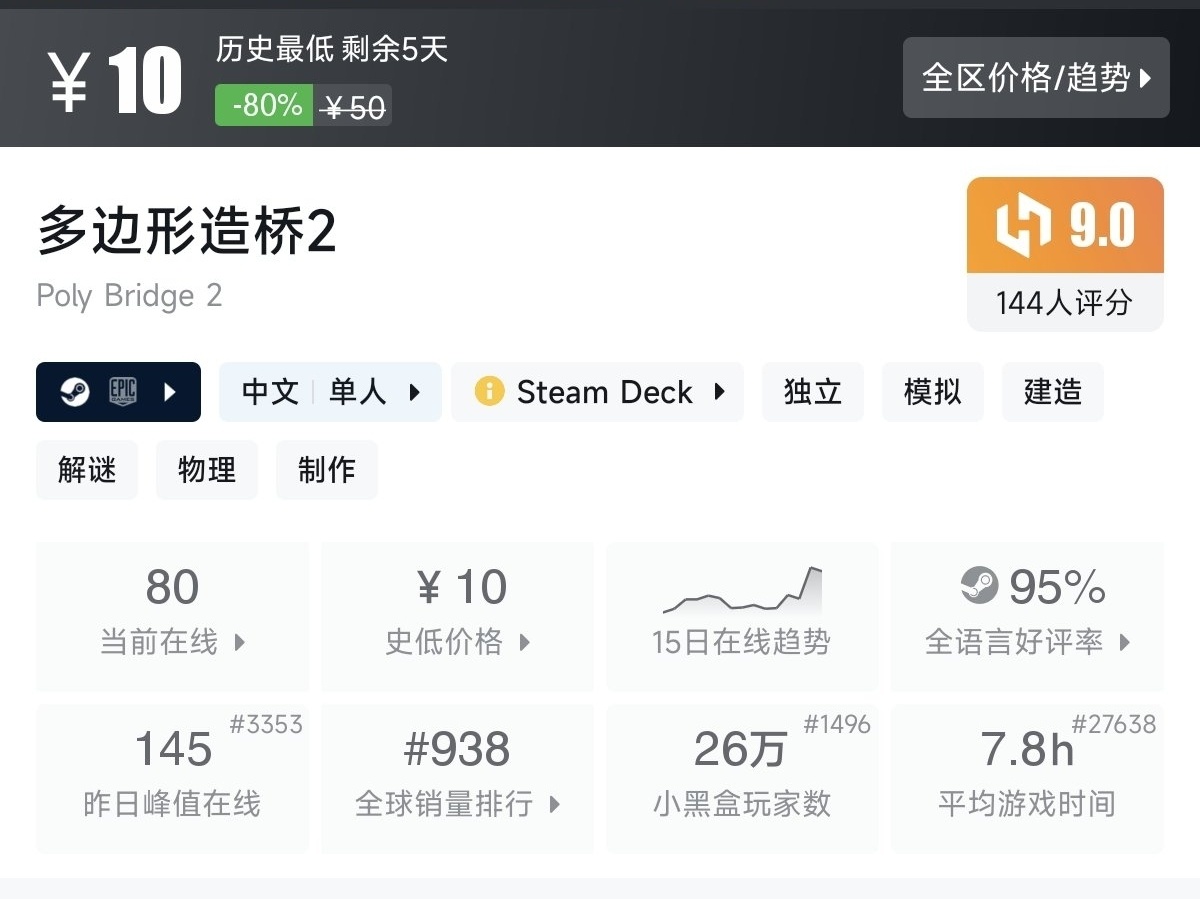Expand the Steam Deck compatibility arrow

[x=719, y=392]
